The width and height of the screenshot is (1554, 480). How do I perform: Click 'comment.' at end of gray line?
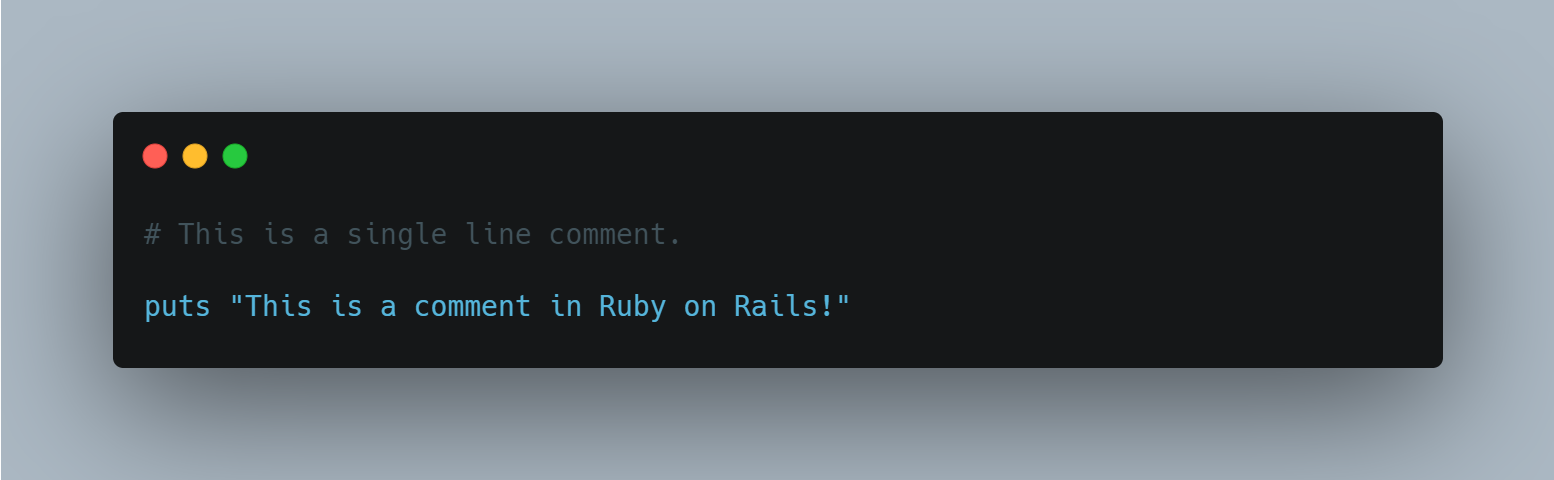tap(615, 235)
